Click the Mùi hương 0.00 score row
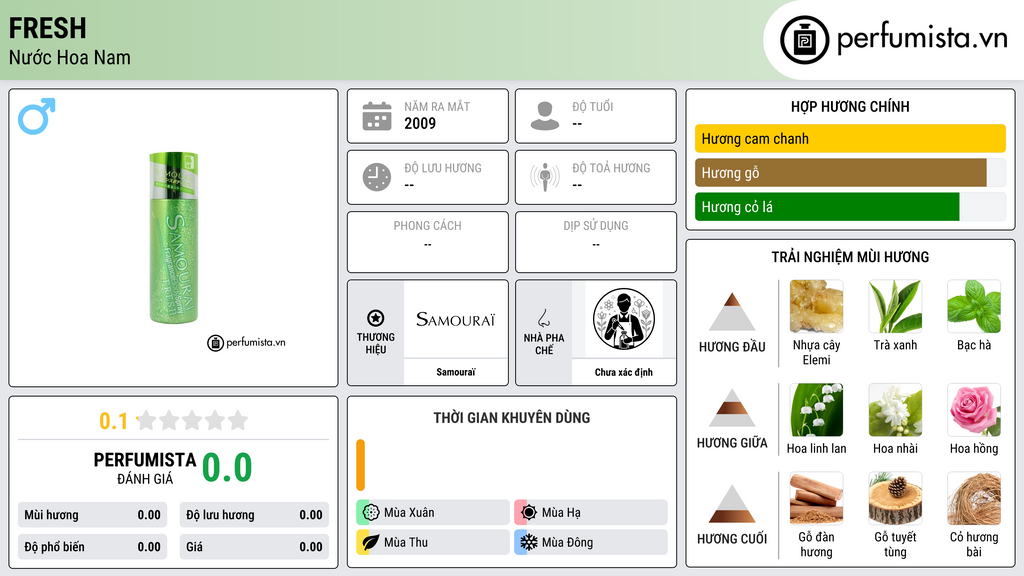1024x576 pixels. click(x=92, y=515)
